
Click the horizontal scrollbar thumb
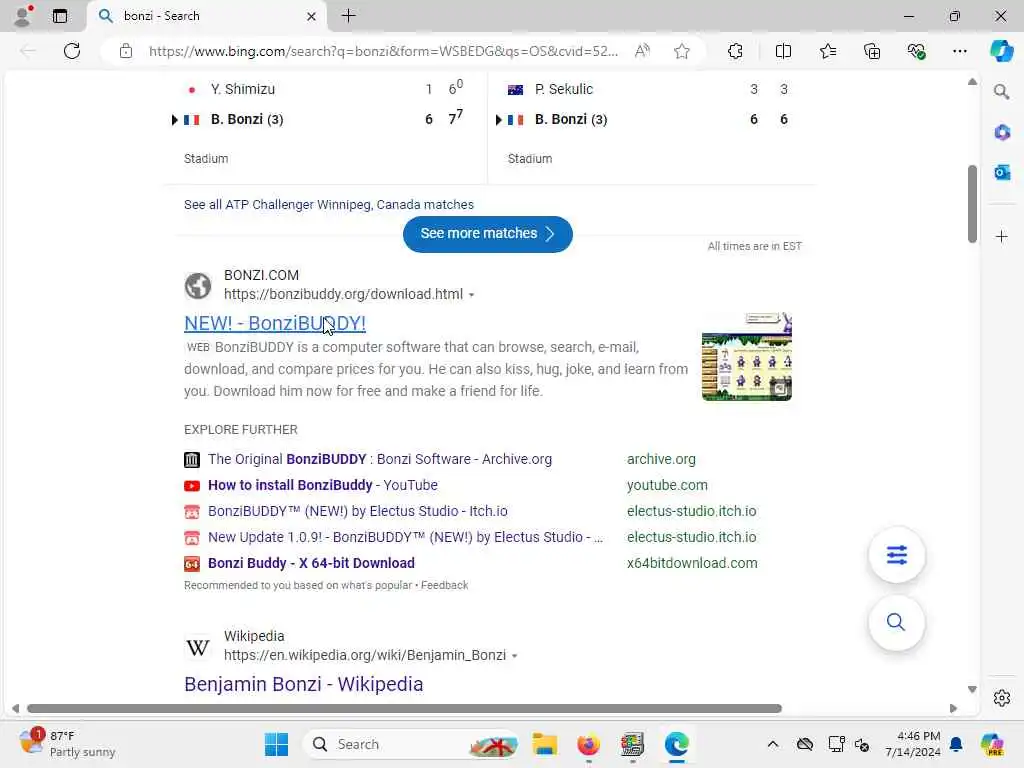(x=404, y=709)
